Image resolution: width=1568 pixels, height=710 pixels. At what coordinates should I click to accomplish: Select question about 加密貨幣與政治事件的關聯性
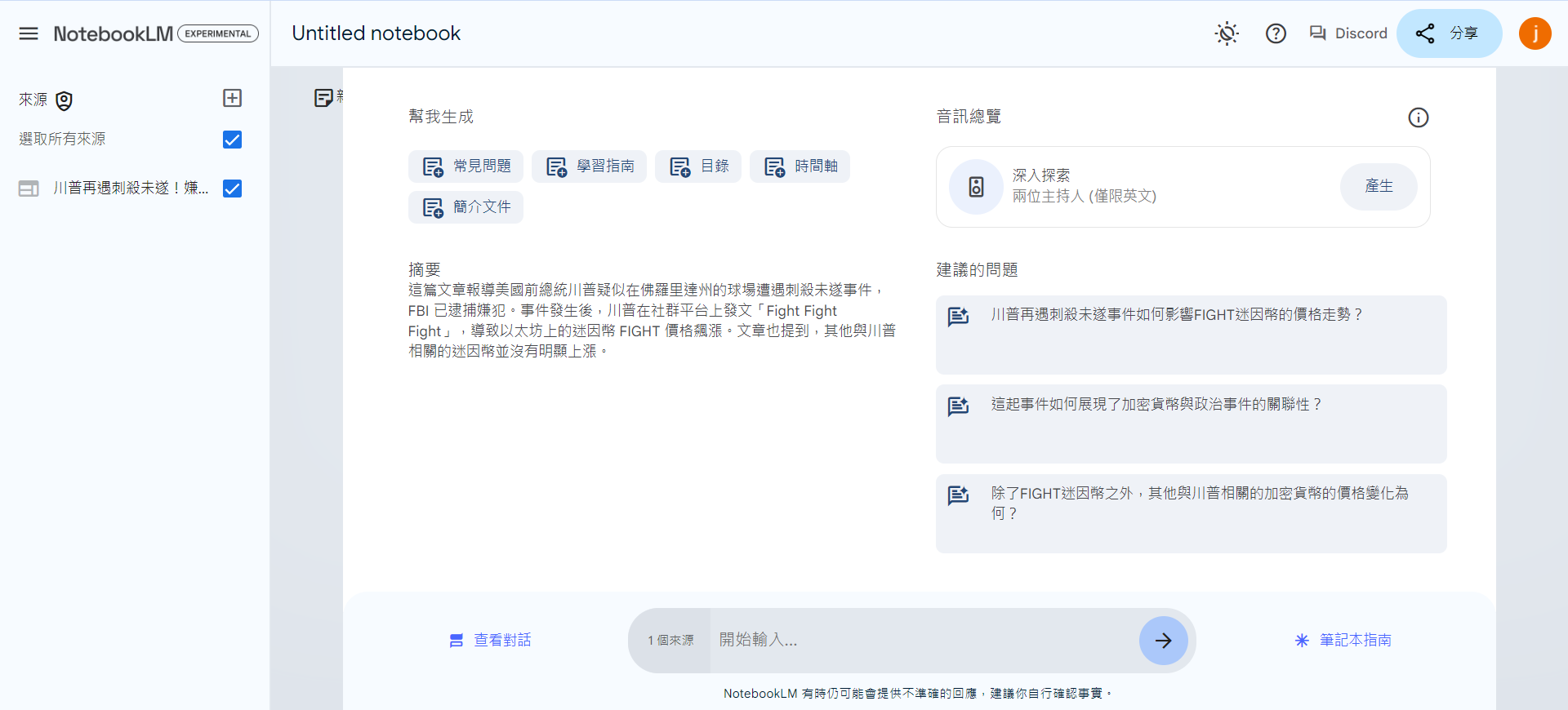(x=1191, y=424)
